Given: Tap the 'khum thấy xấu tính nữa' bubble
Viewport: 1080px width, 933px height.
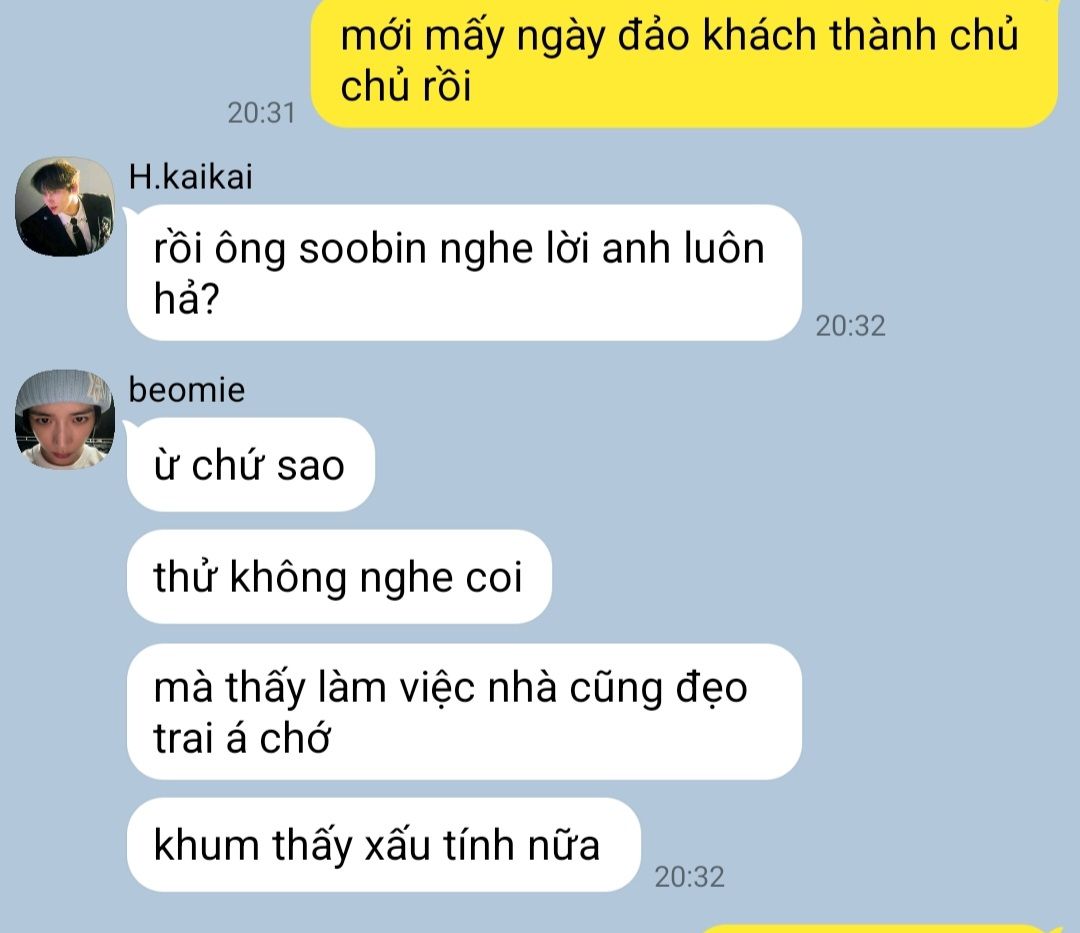Looking at the screenshot, I should (384, 845).
